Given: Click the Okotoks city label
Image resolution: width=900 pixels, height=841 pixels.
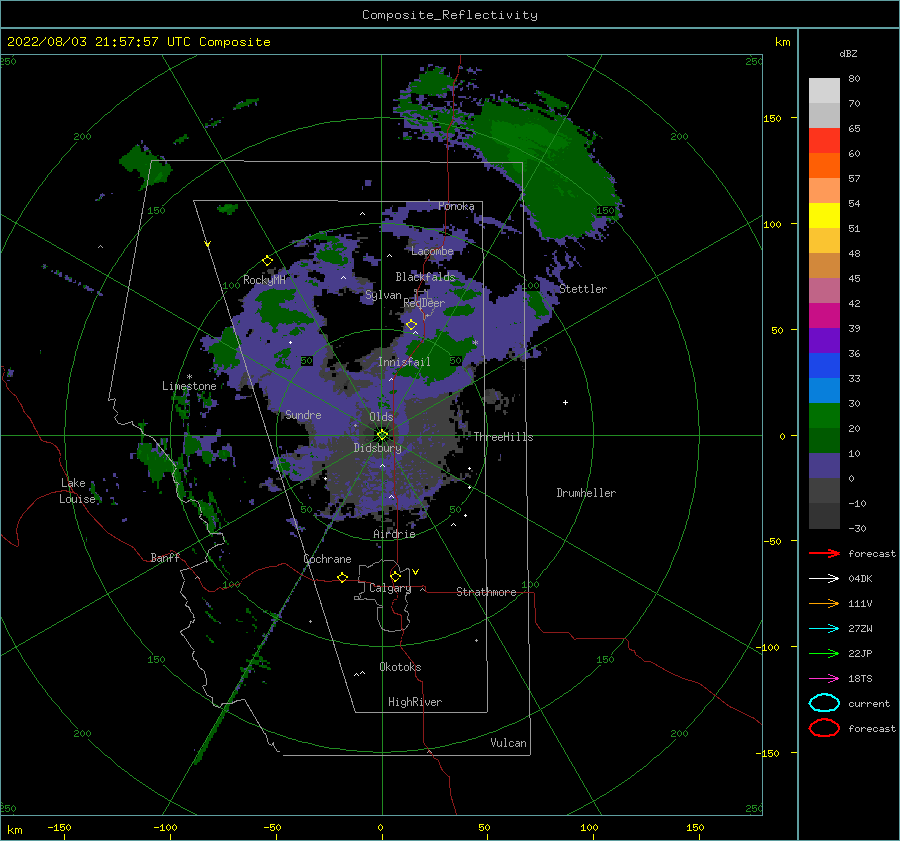Looking at the screenshot, I should (x=400, y=667).
